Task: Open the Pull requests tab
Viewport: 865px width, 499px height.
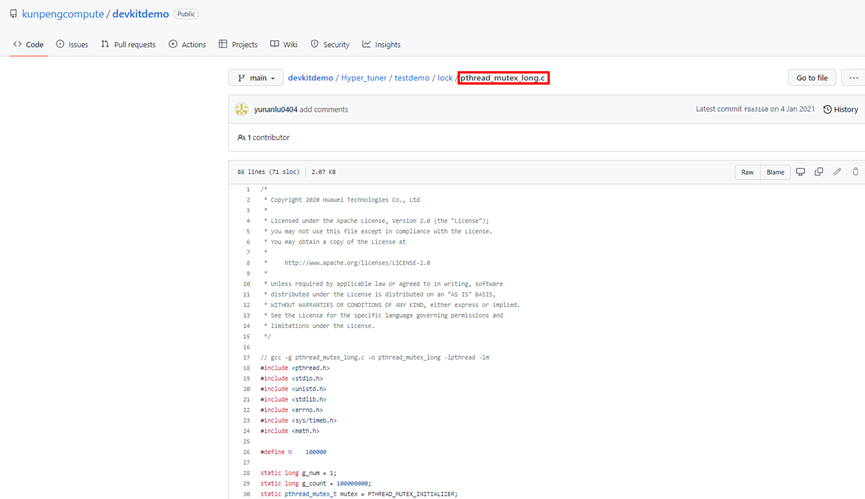Action: pos(128,45)
